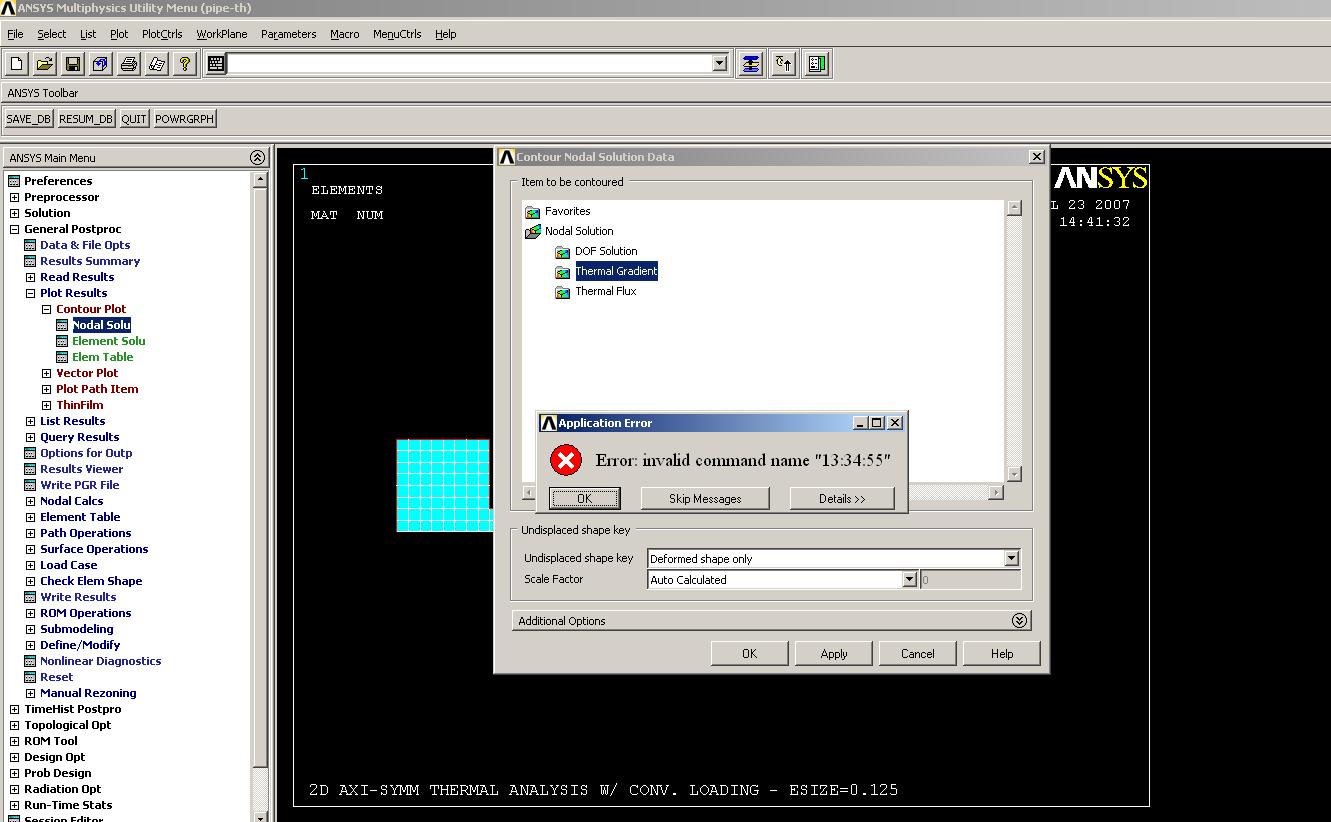Click the Reset Picking icon
The height and width of the screenshot is (822, 1331).
(x=784, y=64)
